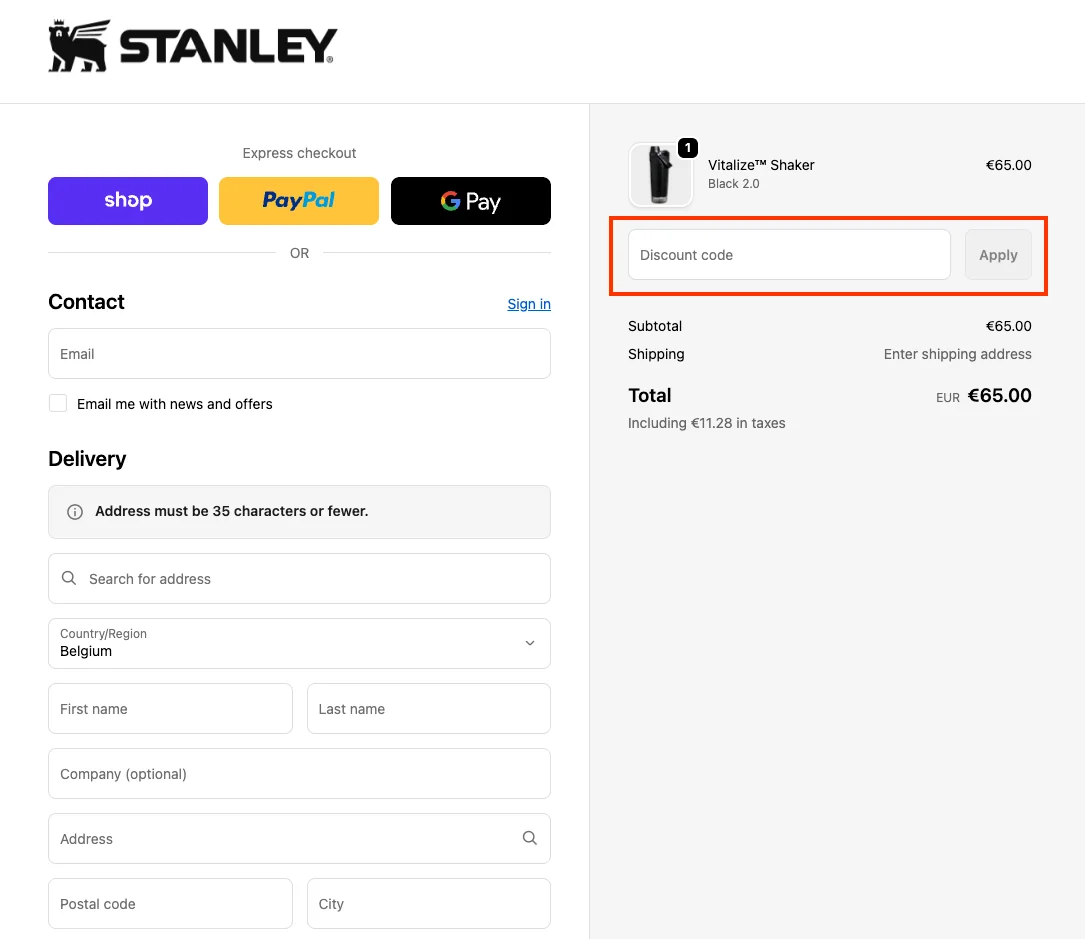The height and width of the screenshot is (939, 1085).
Task: Click Including €11.28 in taxes text
Action: (706, 423)
